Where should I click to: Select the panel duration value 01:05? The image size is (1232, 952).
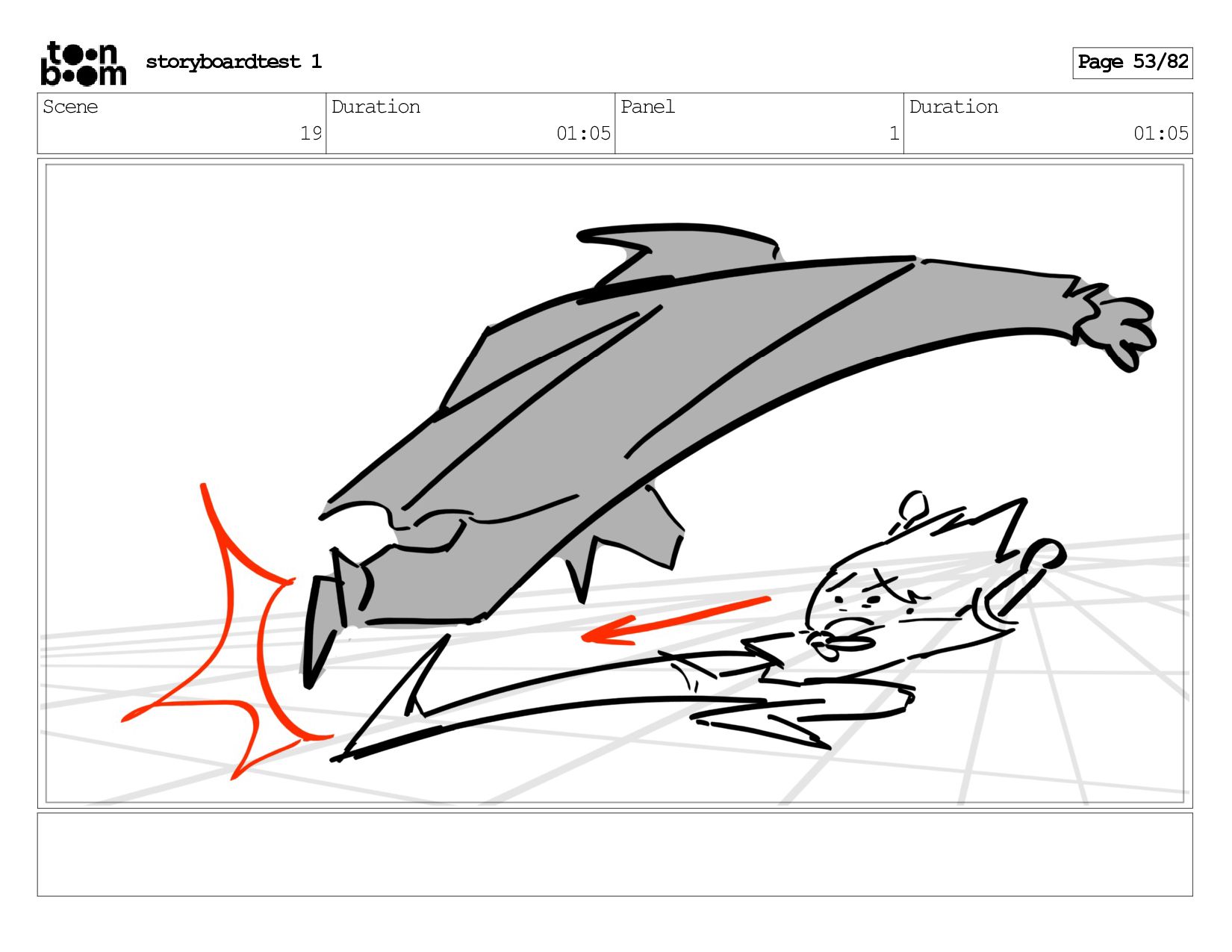click(1161, 134)
